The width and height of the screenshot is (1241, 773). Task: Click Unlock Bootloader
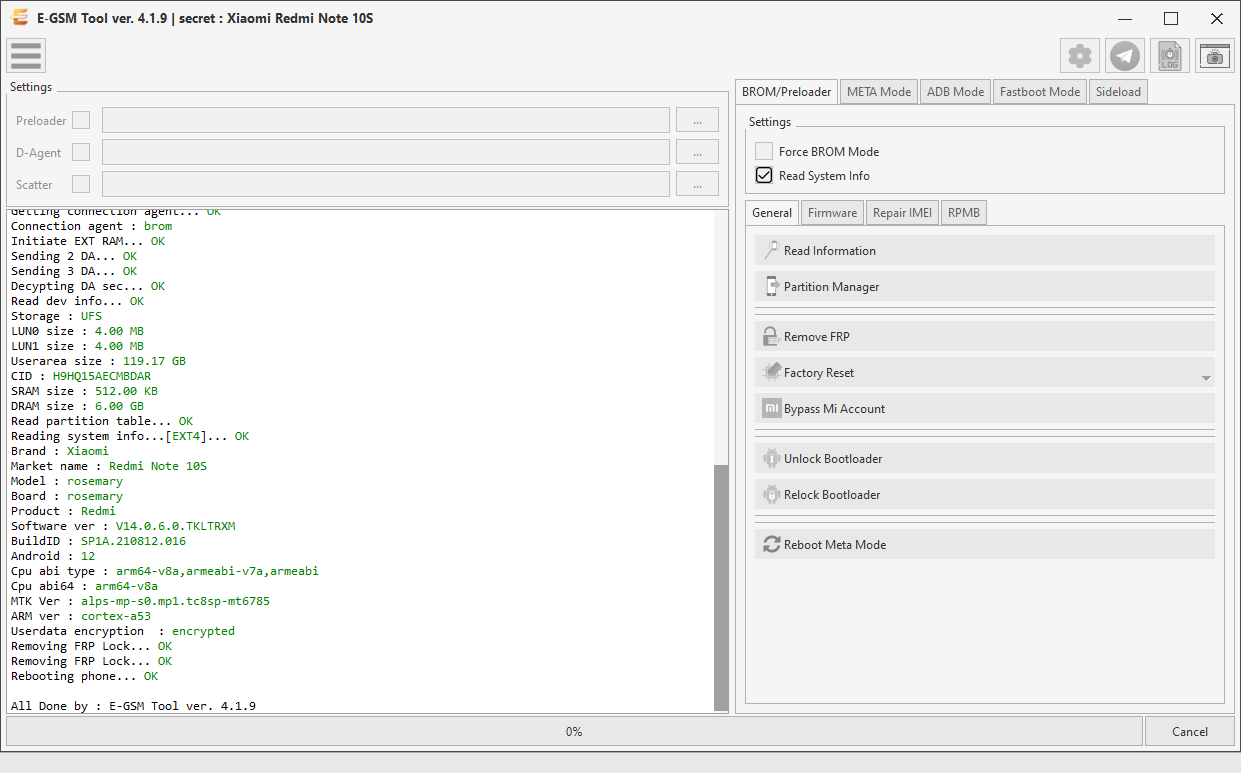tap(985, 459)
